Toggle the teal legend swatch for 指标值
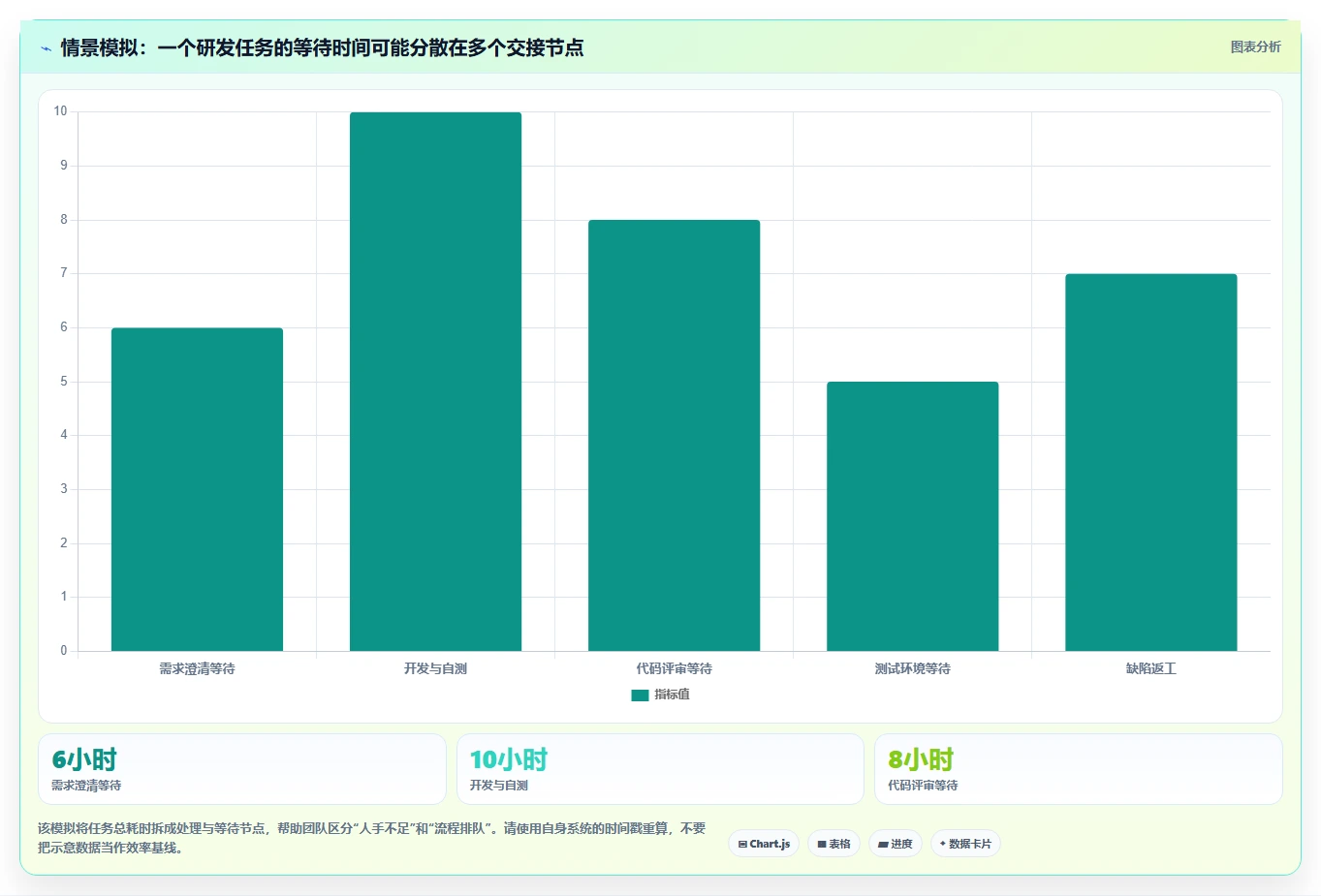Screen dimensions: 1321x896 coord(640,695)
